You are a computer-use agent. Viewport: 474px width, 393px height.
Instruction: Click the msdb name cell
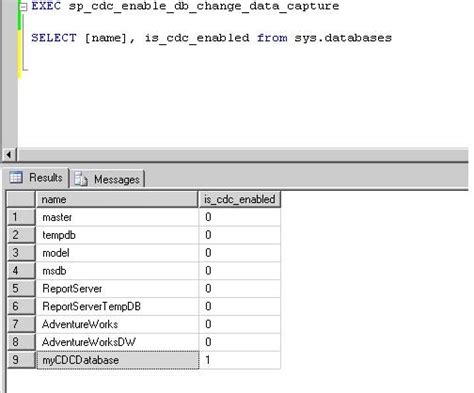(117, 271)
